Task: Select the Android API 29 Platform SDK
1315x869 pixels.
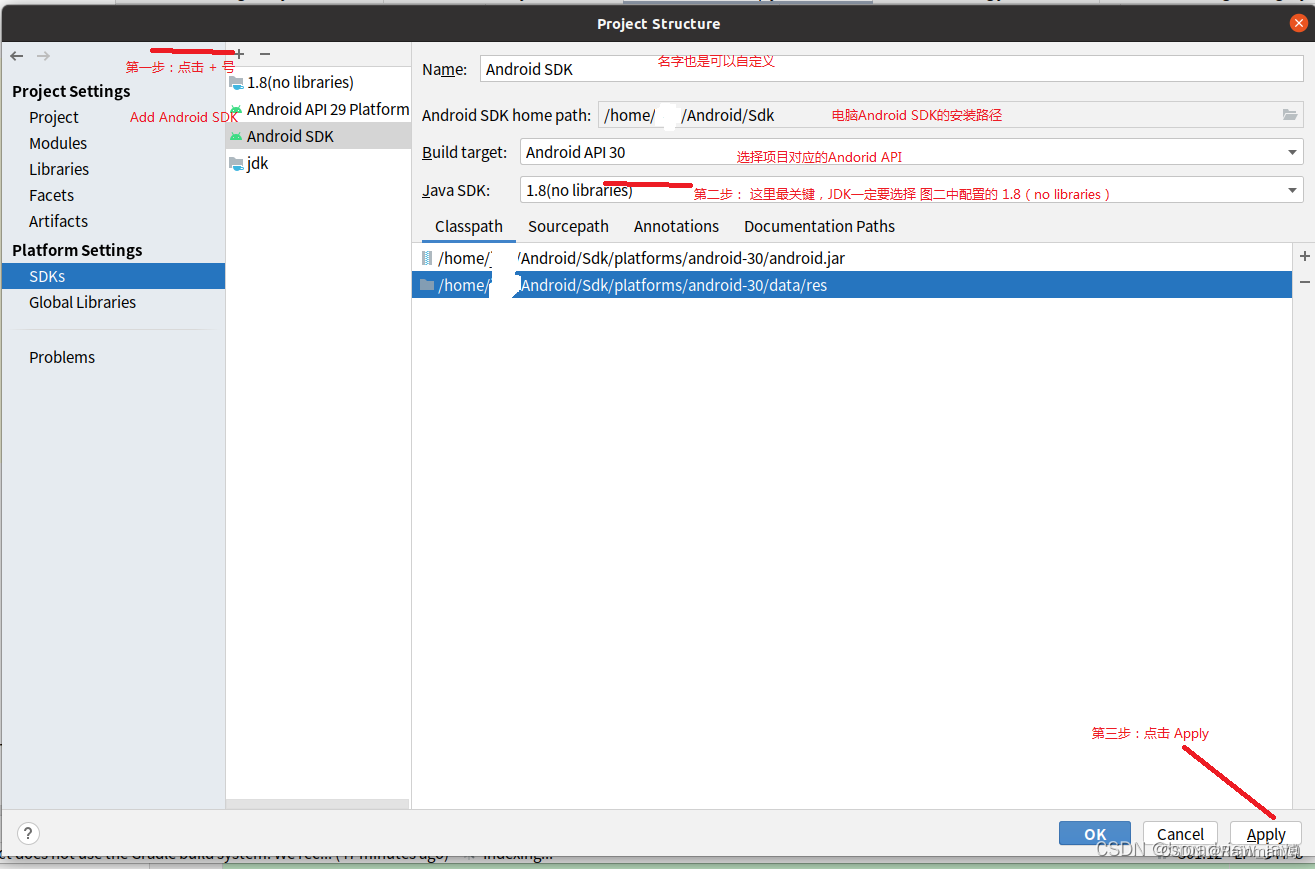Action: point(318,109)
